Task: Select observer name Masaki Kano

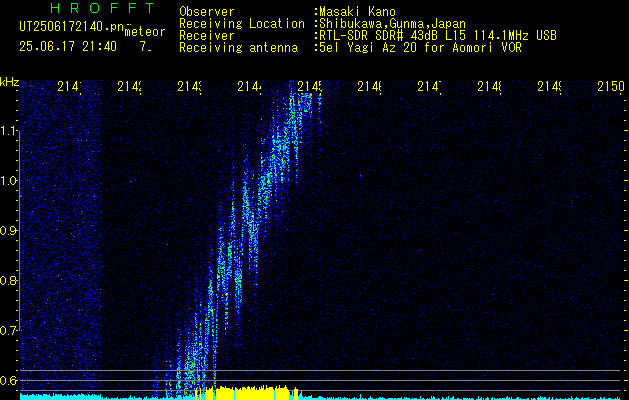Action: 357,12
